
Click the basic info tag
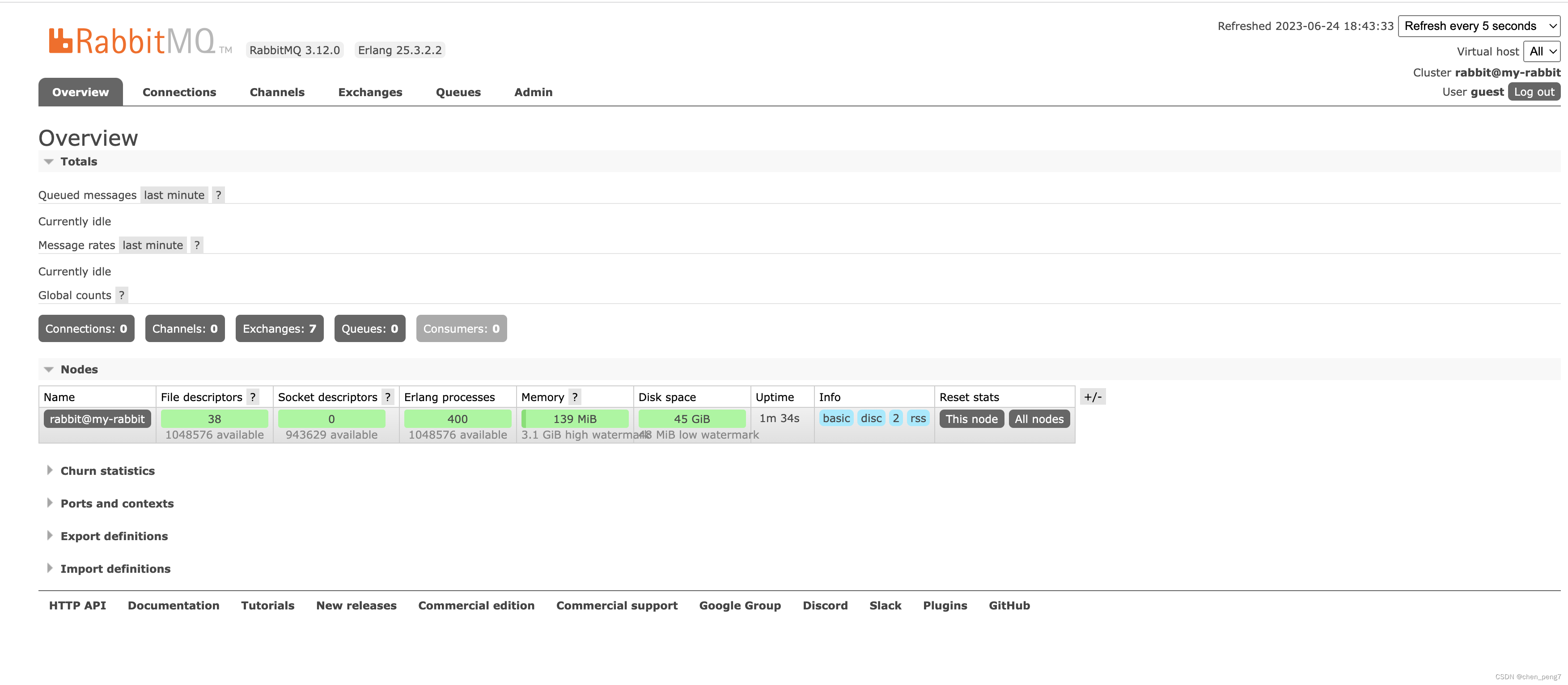tap(836, 419)
